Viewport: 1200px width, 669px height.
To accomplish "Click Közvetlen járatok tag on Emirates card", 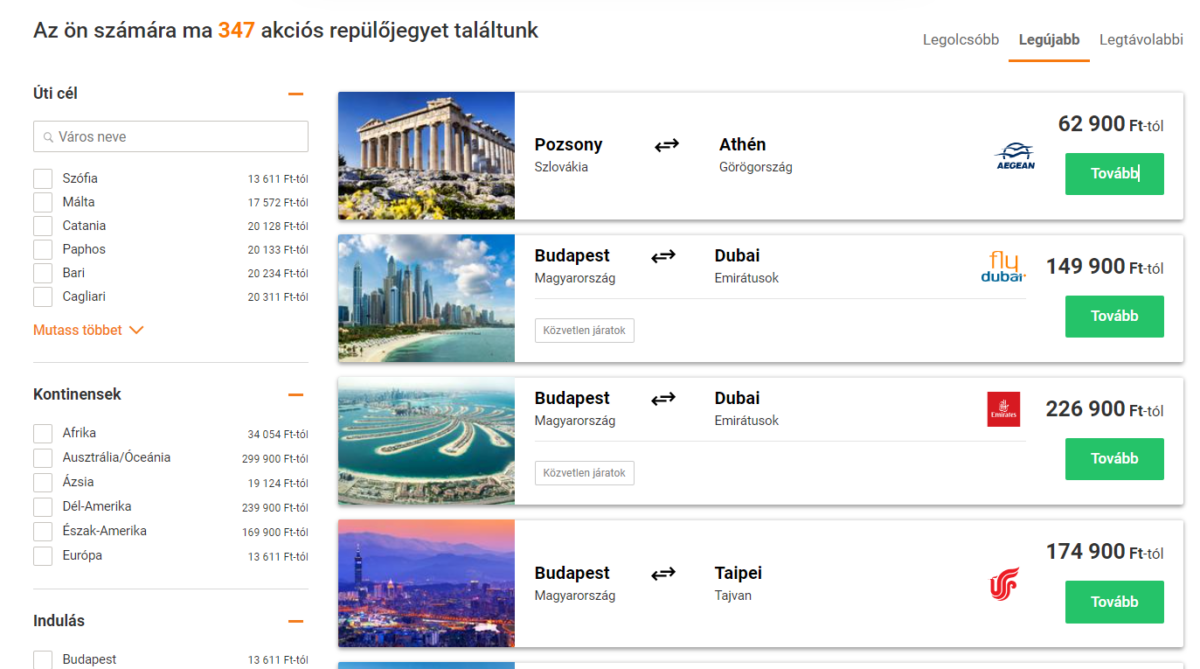I will pyautogui.click(x=585, y=473).
